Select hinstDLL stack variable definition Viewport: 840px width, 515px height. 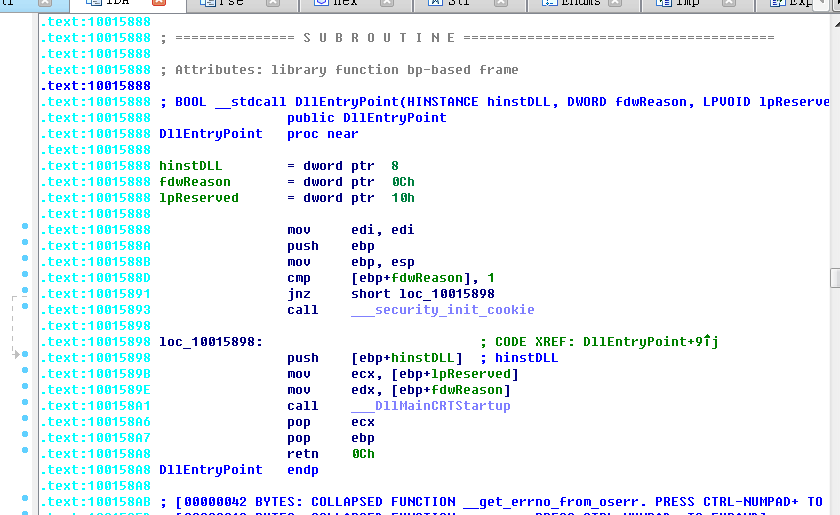point(190,166)
